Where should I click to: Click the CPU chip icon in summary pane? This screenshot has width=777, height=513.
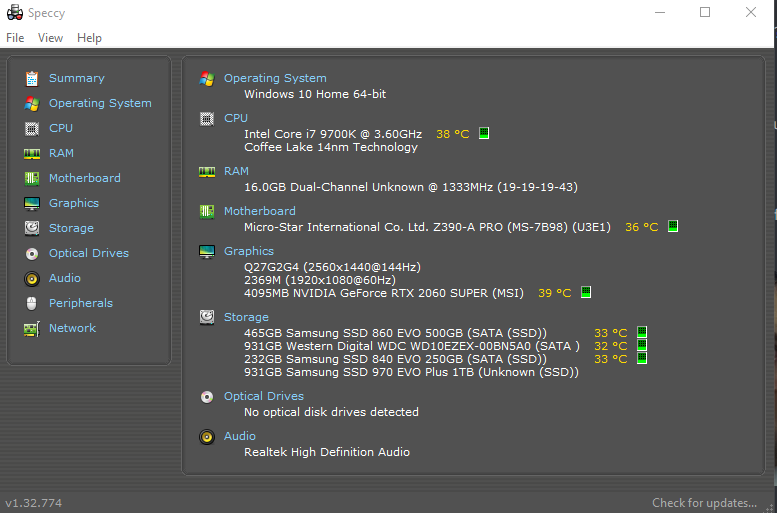tap(207, 119)
